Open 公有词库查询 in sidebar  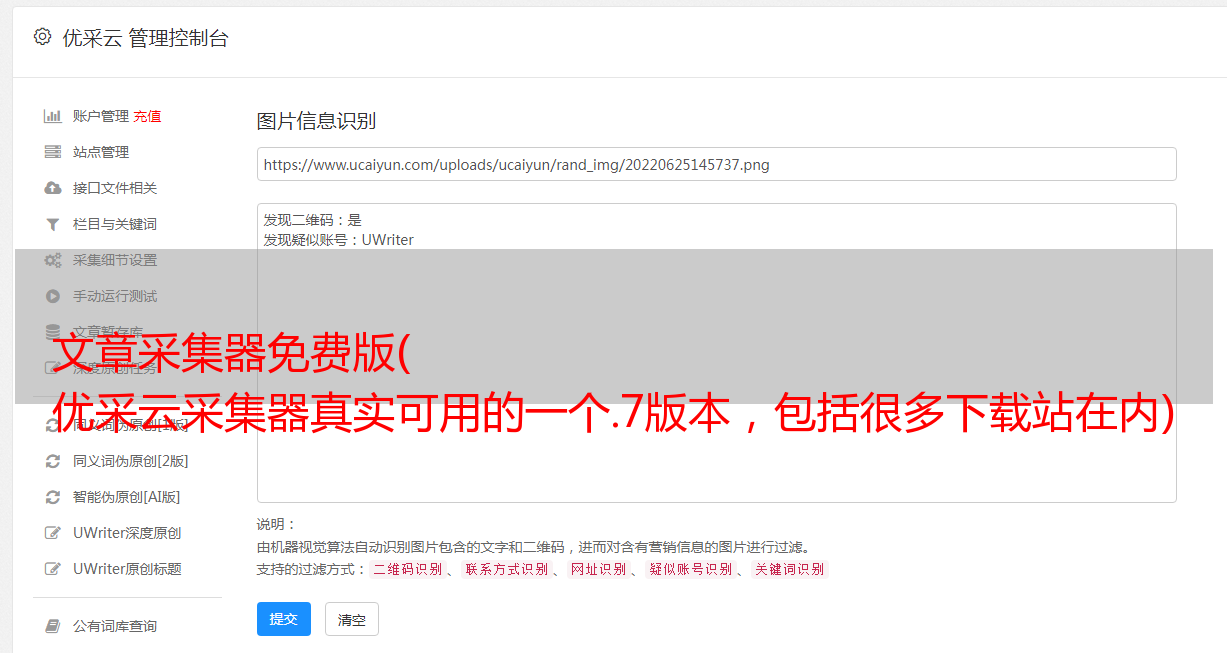coord(115,626)
